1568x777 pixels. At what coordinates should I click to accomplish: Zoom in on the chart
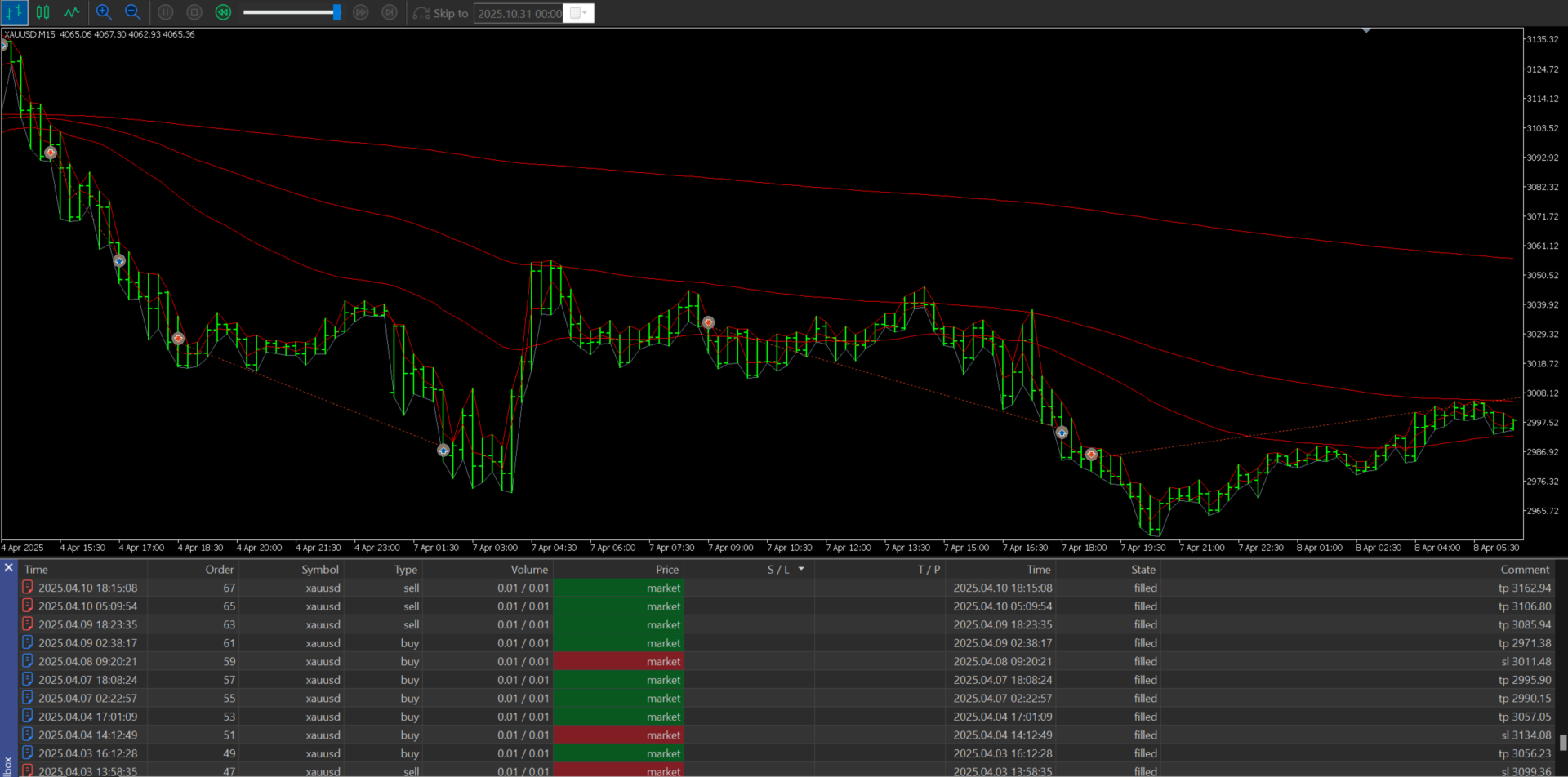[x=104, y=12]
